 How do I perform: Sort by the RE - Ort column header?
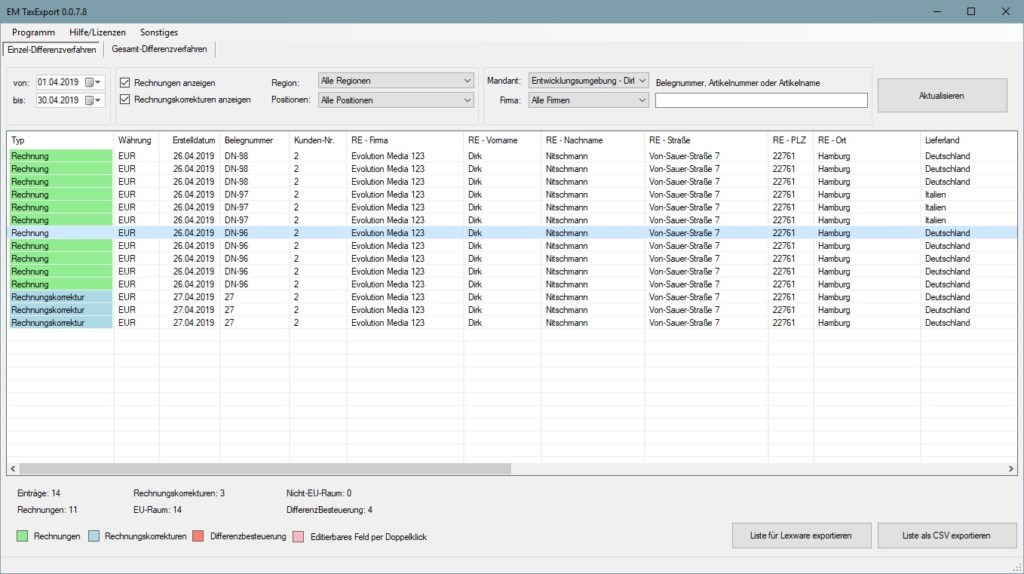pos(867,140)
